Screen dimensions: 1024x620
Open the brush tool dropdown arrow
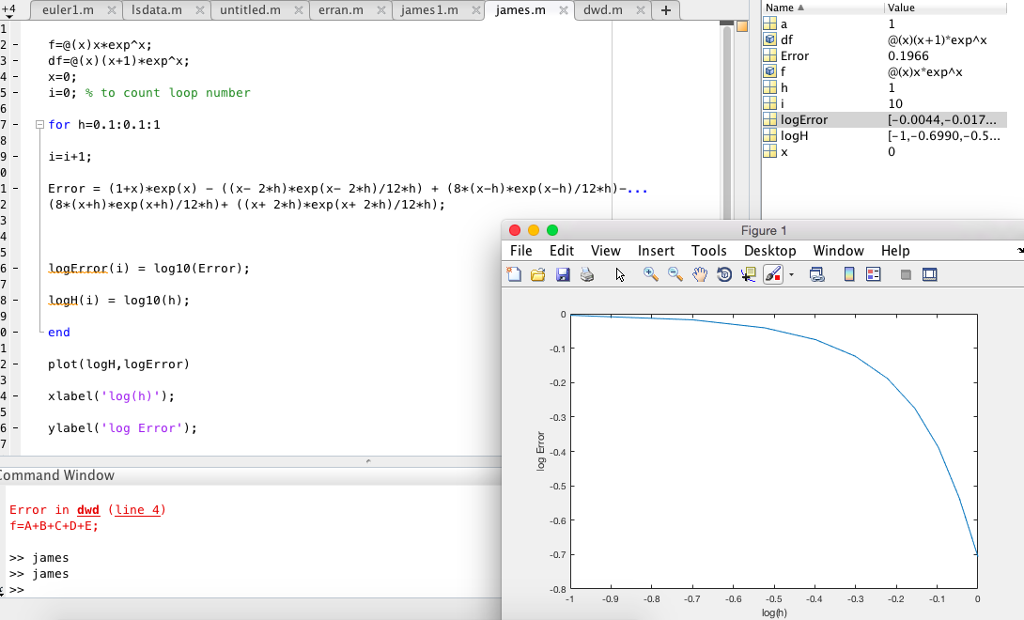[790, 274]
